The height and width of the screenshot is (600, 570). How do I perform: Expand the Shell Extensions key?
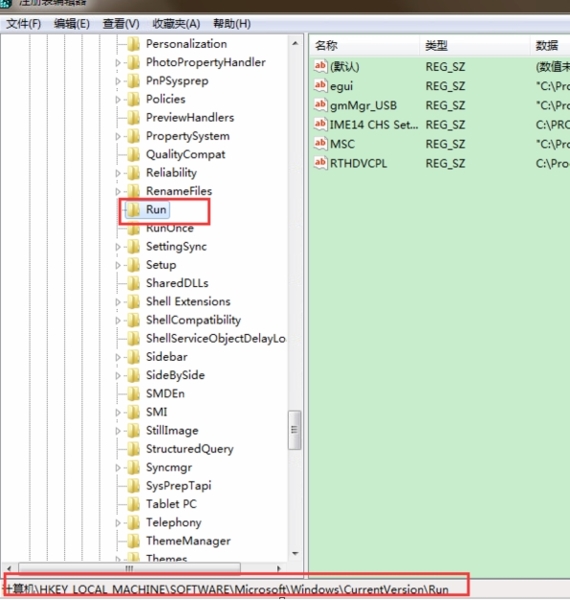click(x=118, y=302)
